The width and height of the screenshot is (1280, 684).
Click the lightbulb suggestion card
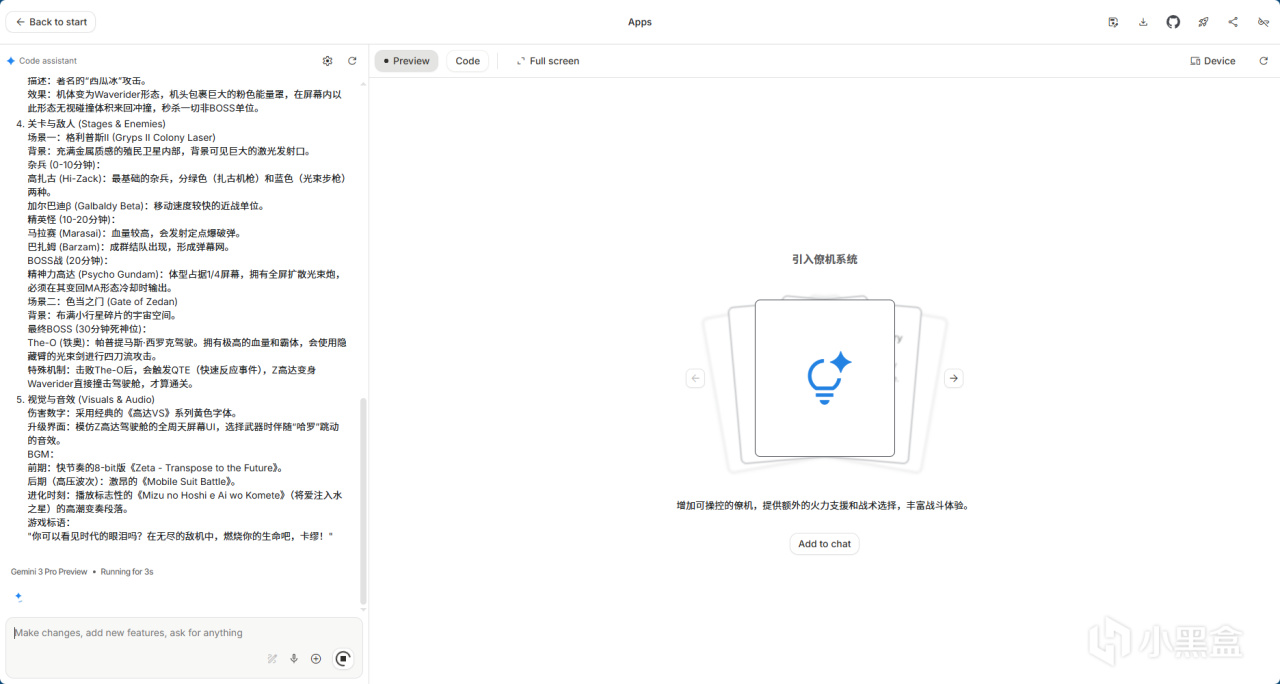[825, 378]
